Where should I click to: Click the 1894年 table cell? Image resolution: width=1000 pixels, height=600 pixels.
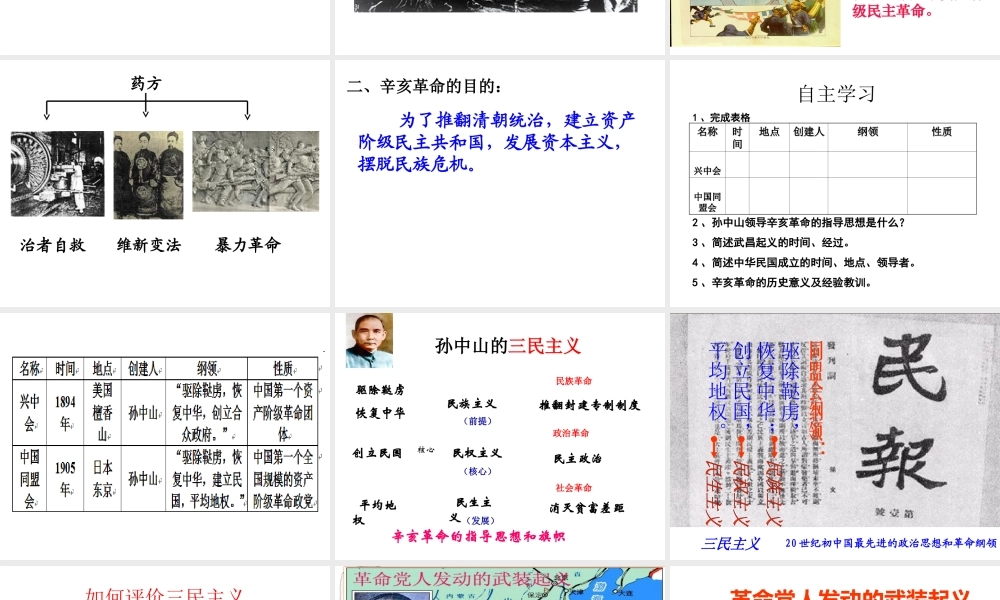coord(65,413)
